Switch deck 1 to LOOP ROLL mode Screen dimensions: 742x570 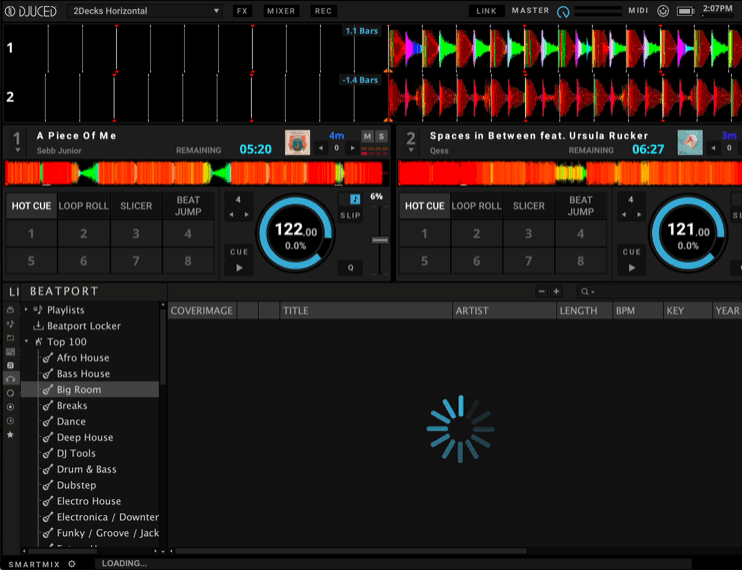[84, 206]
